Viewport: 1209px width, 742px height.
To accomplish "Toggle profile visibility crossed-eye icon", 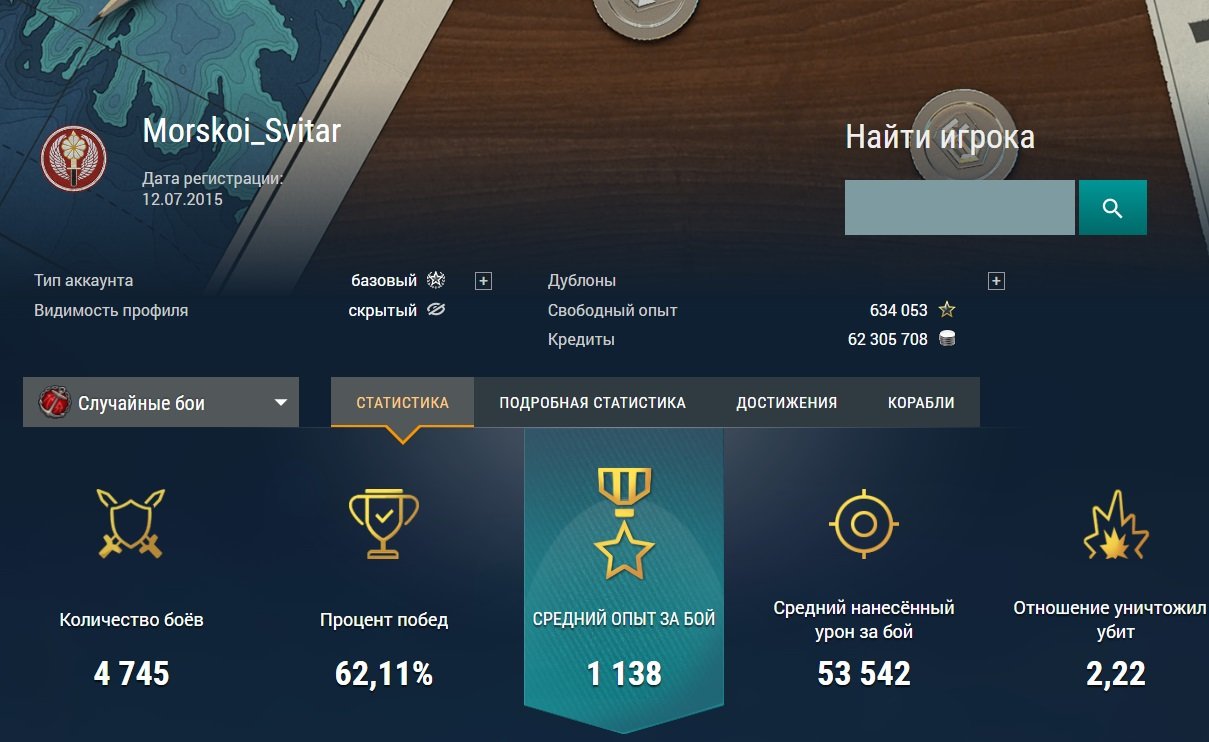I will (x=435, y=310).
